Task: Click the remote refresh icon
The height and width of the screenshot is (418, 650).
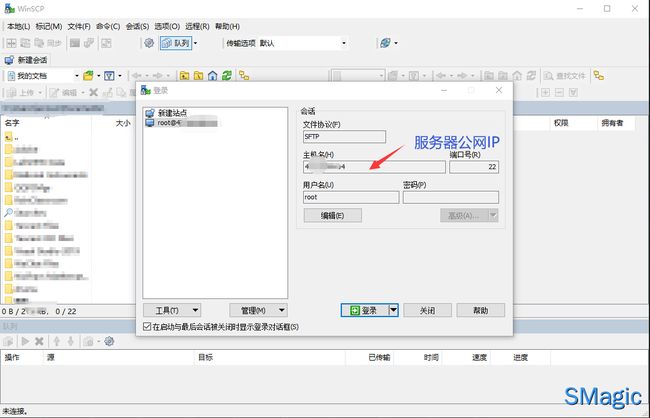Action: pos(531,75)
